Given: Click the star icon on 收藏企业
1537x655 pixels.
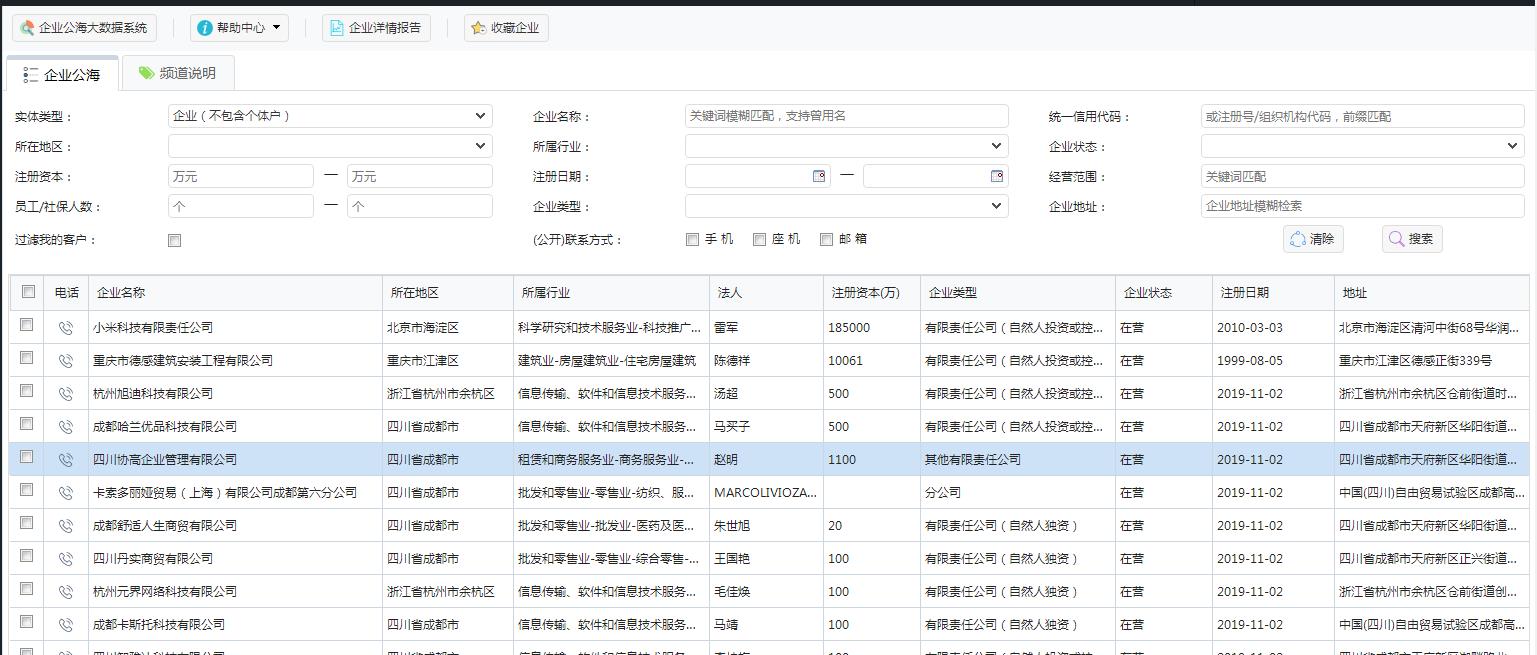Looking at the screenshot, I should [478, 27].
